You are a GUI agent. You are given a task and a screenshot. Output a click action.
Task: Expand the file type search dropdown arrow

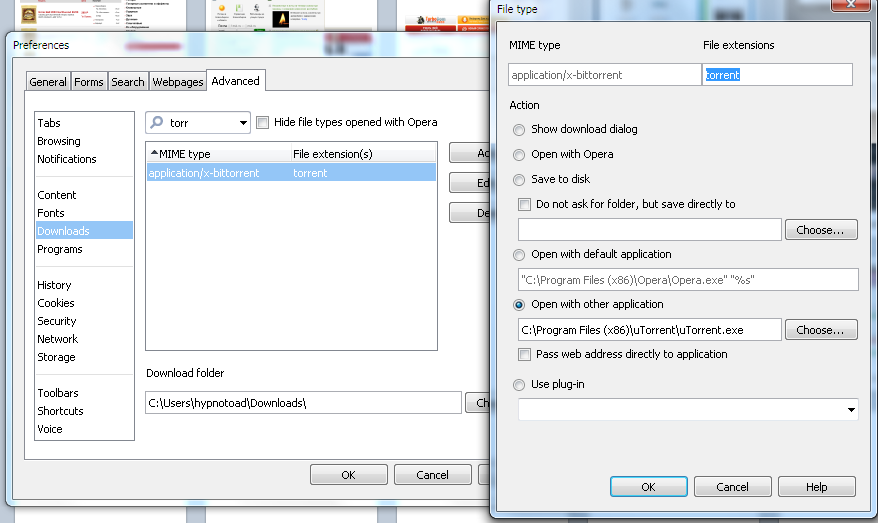(243, 123)
